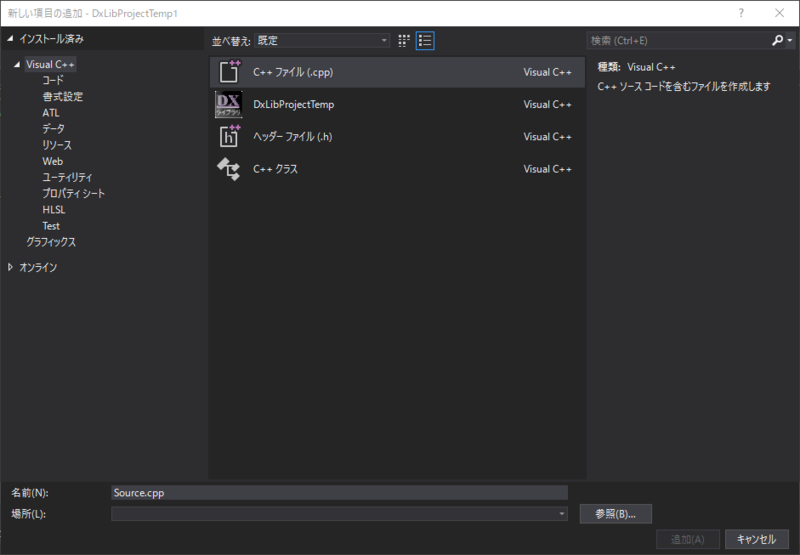This screenshot has height=555, width=800.
Task: Expand the オンライン section
Action: (x=10, y=267)
